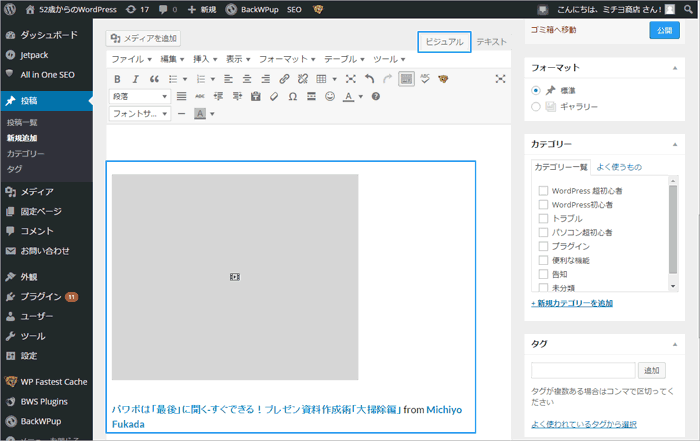Apply italic formatting
This screenshot has height=441, width=700.
pyautogui.click(x=135, y=79)
